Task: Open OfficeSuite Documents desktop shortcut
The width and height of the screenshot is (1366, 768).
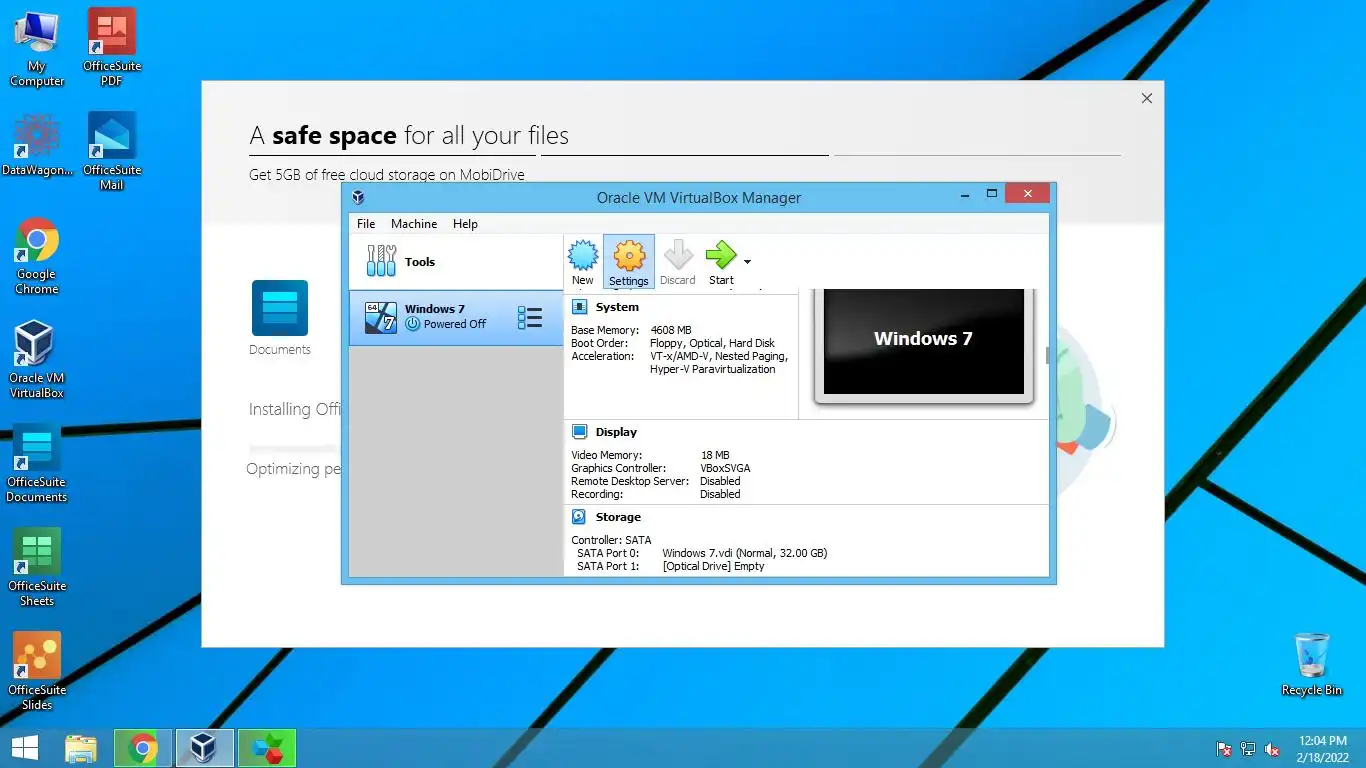Action: pos(37,464)
